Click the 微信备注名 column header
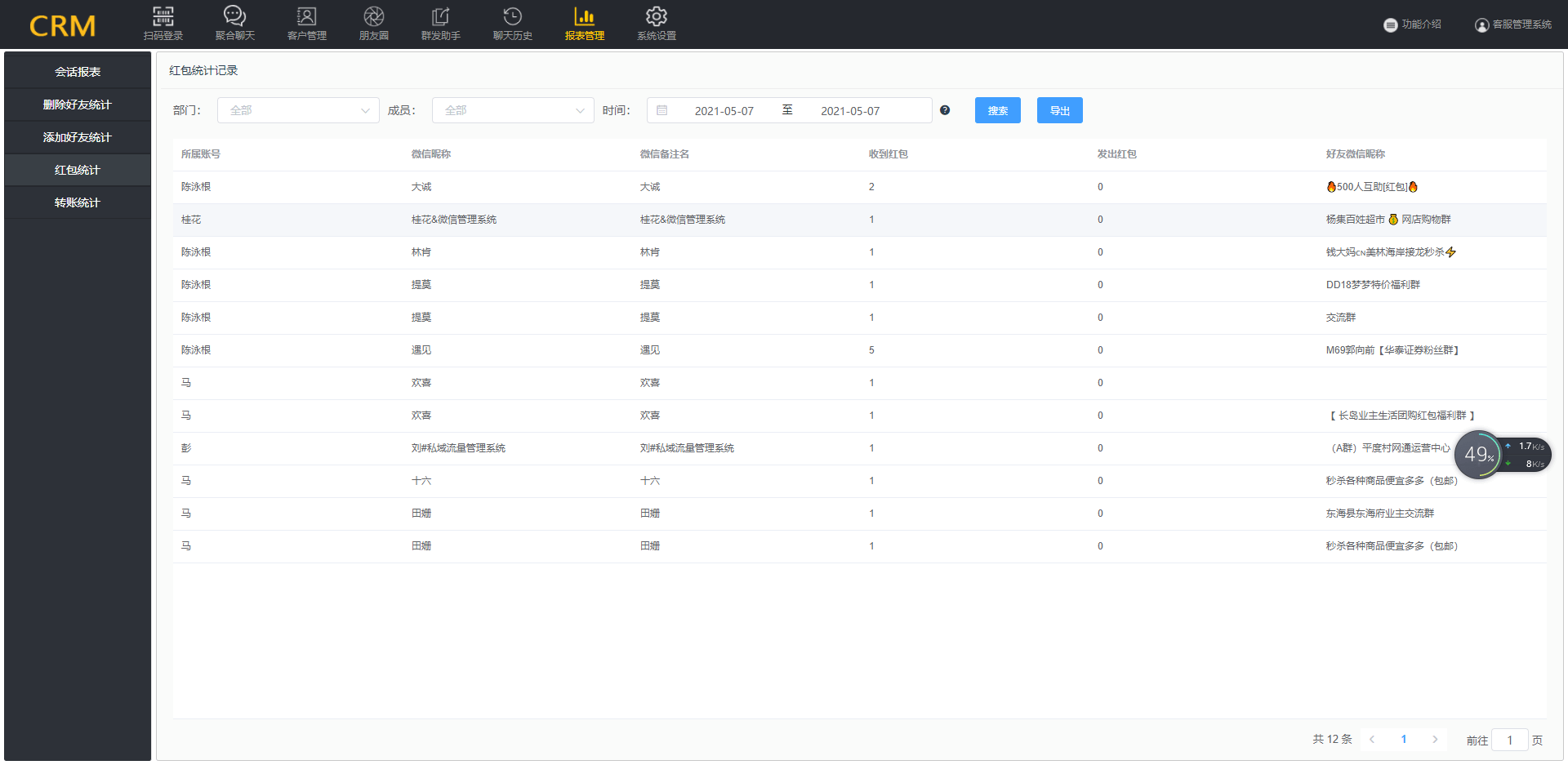This screenshot has width=1568, height=765. tap(665, 154)
